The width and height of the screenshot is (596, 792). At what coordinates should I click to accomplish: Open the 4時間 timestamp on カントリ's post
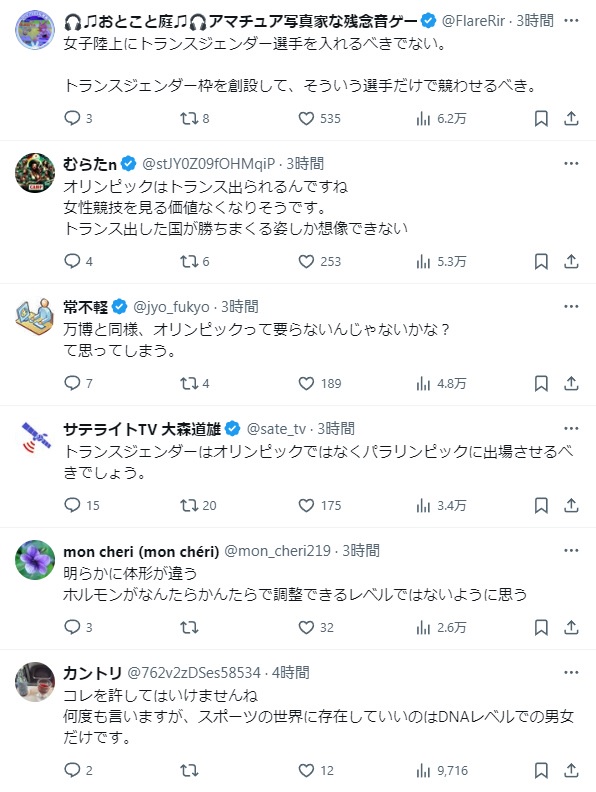point(291,673)
